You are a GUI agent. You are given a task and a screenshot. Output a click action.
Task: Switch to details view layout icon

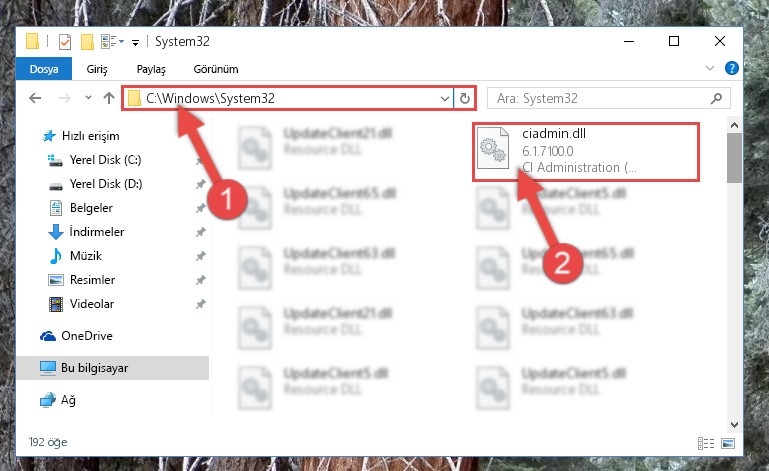(x=706, y=444)
